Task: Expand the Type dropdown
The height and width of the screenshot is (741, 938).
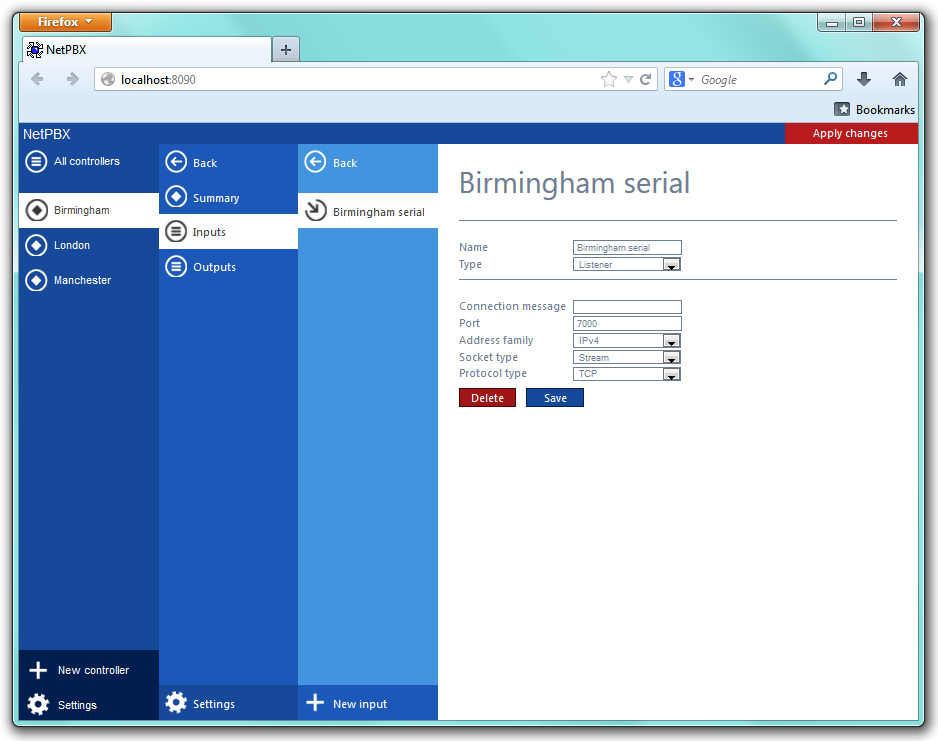Action: point(671,265)
